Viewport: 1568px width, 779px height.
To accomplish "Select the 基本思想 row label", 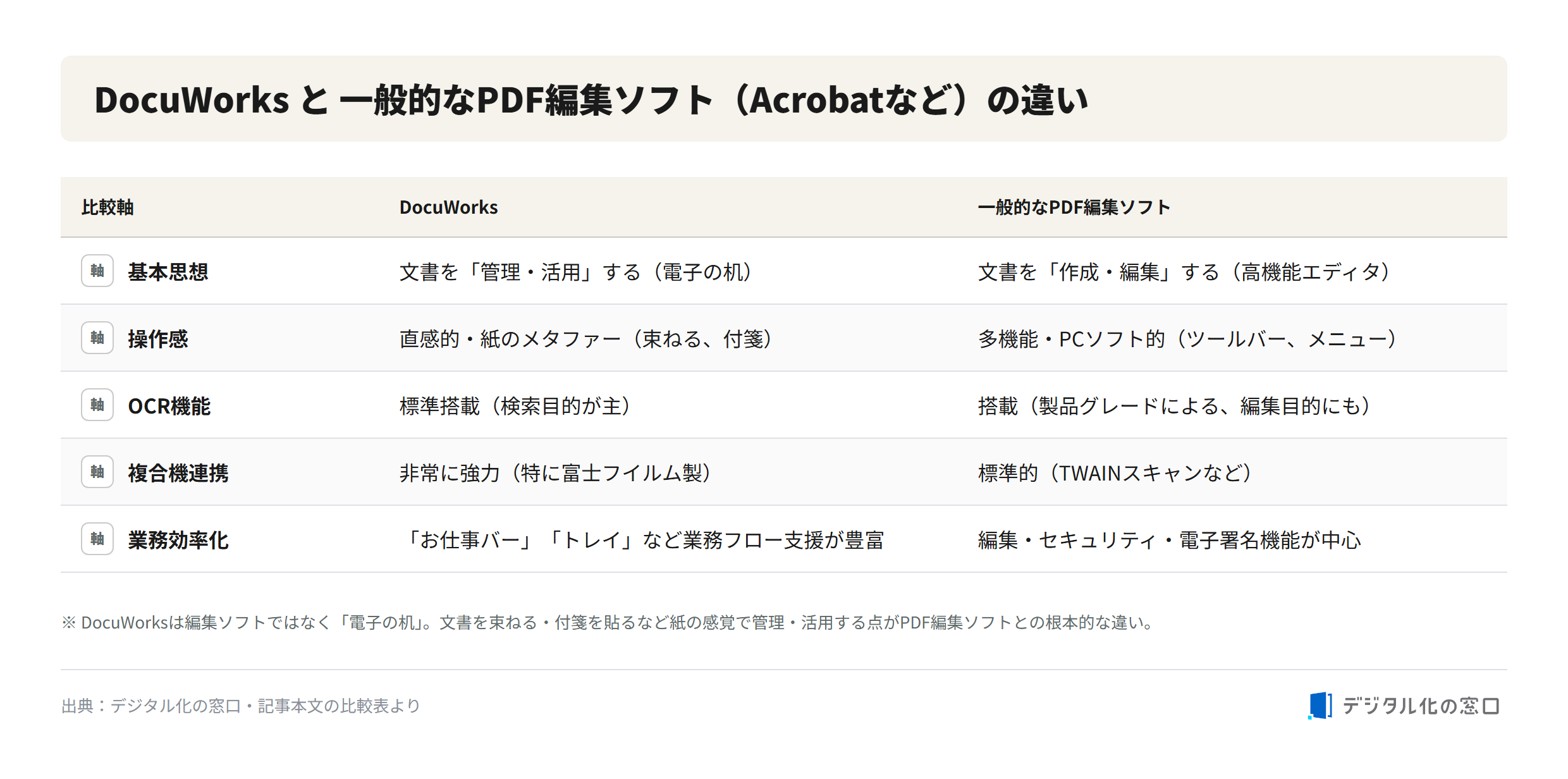I will pos(168,272).
